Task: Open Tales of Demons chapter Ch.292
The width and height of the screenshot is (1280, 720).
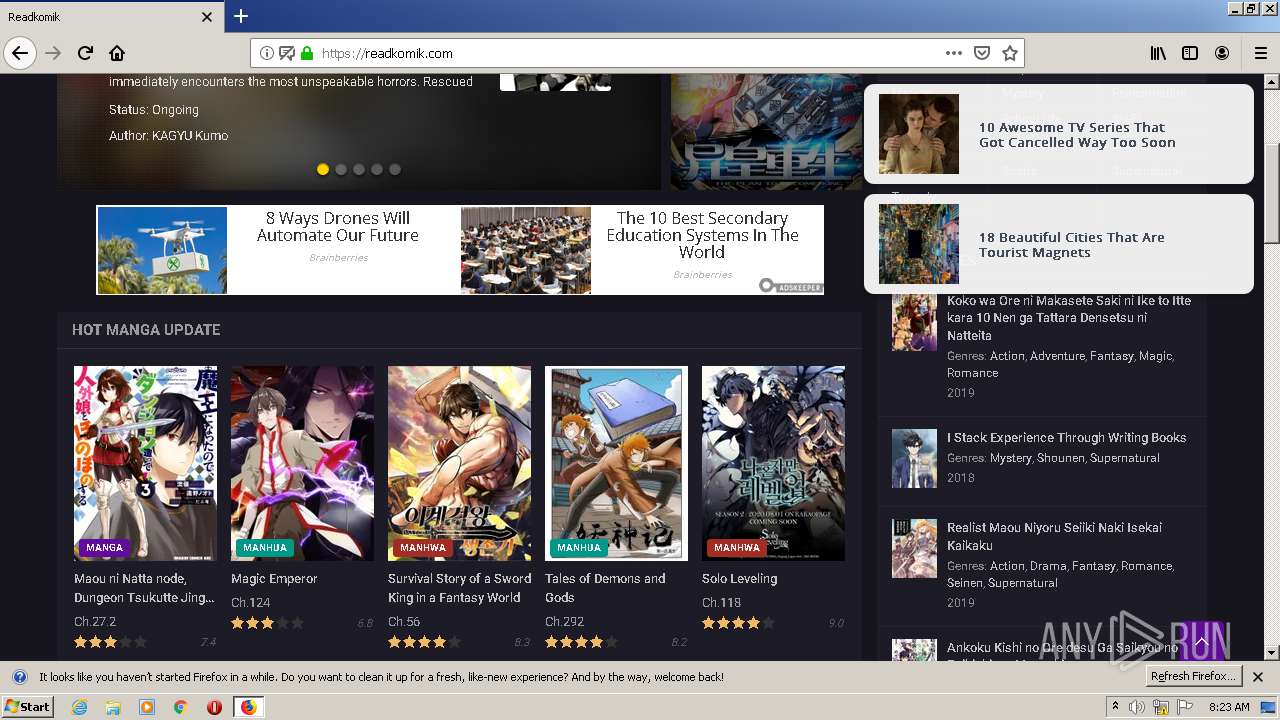Action: (564, 622)
